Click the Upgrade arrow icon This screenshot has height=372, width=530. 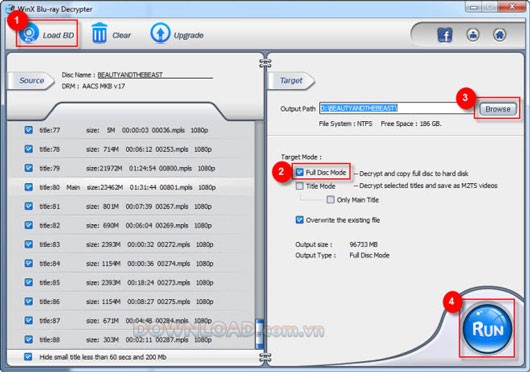(x=160, y=33)
